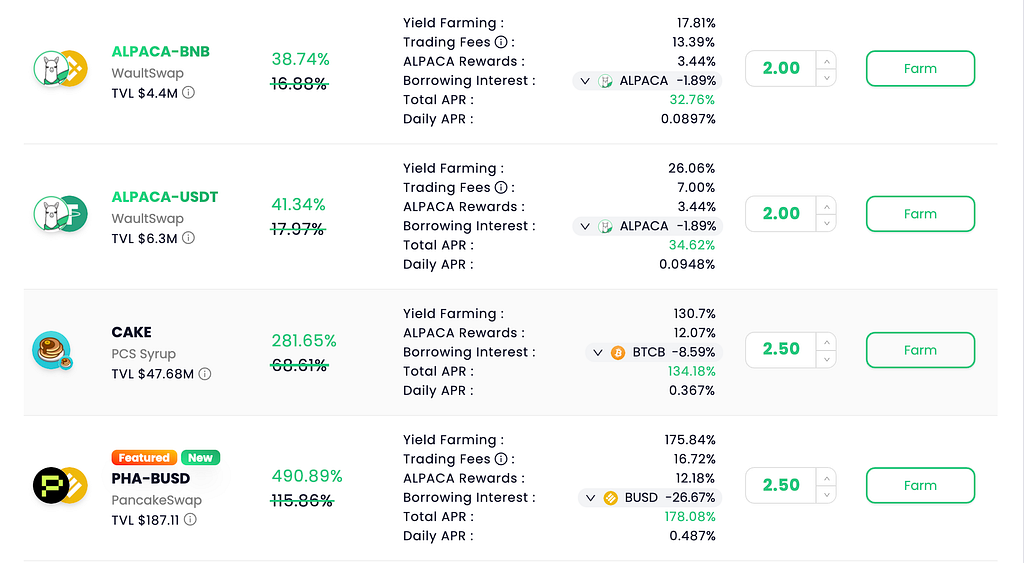This screenshot has height=563, width=1024.
Task: Open TVL info icon next to $47.68M
Action: coord(204,374)
